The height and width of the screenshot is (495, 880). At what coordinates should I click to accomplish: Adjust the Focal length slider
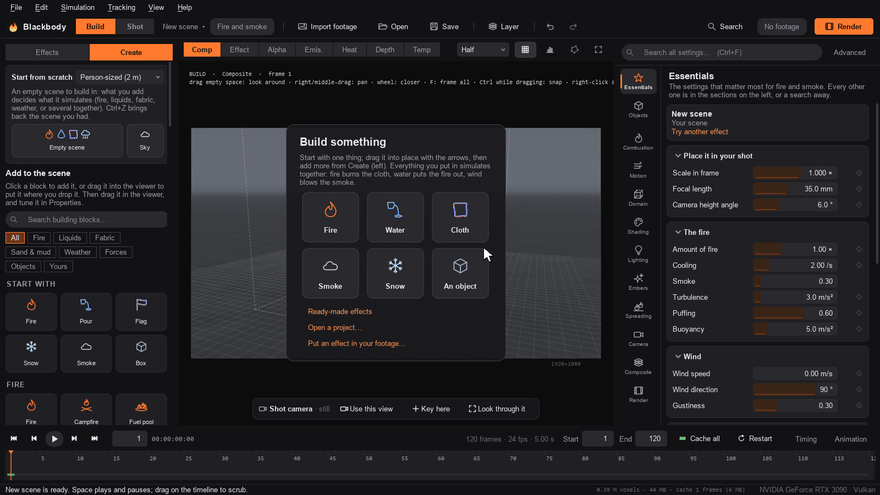pyautogui.click(x=795, y=189)
